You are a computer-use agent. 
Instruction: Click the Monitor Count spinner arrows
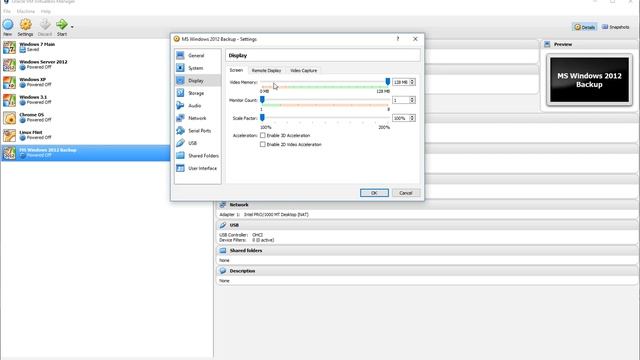click(x=412, y=100)
